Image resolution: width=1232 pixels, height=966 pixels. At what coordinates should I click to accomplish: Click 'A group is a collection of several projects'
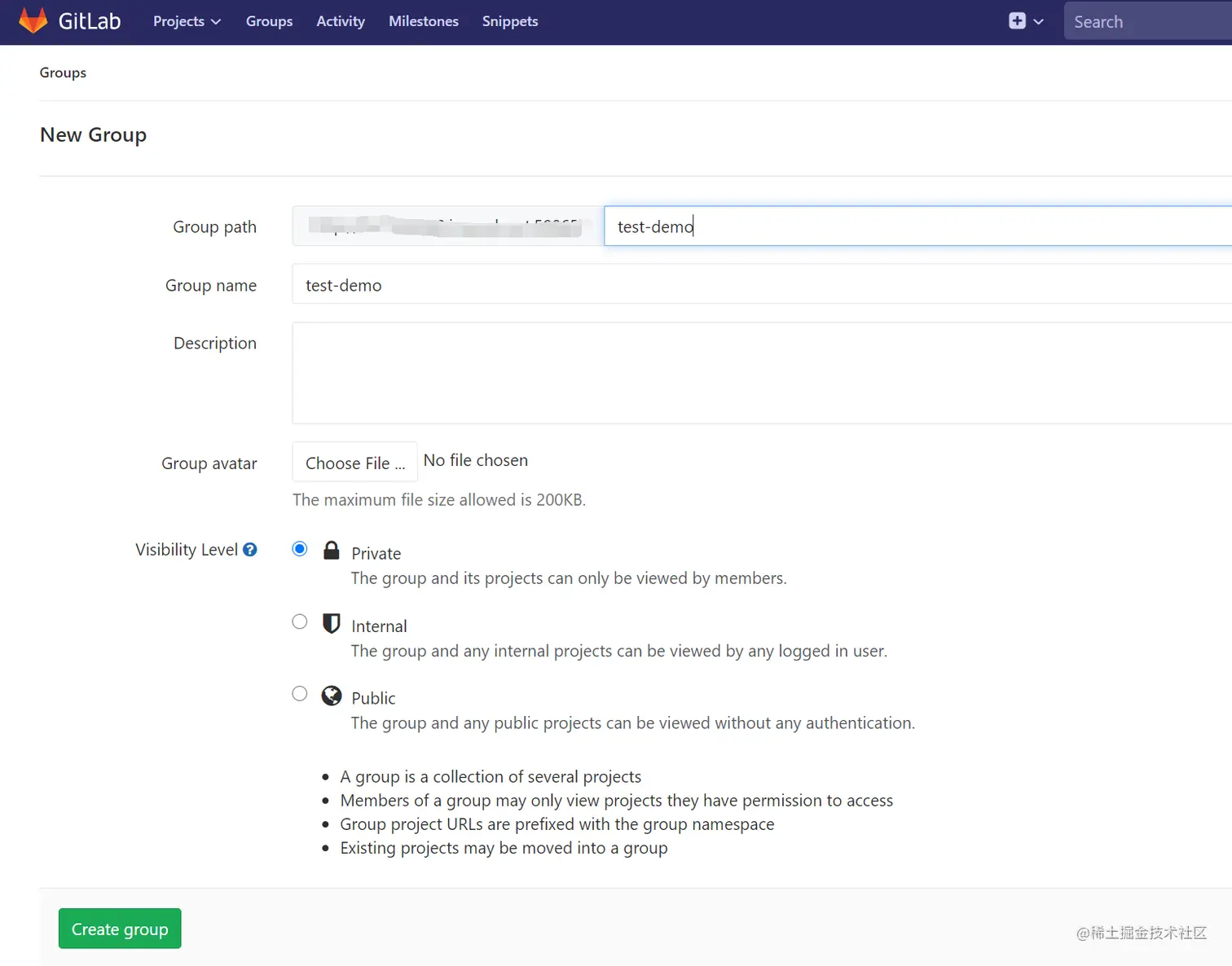coord(491,776)
